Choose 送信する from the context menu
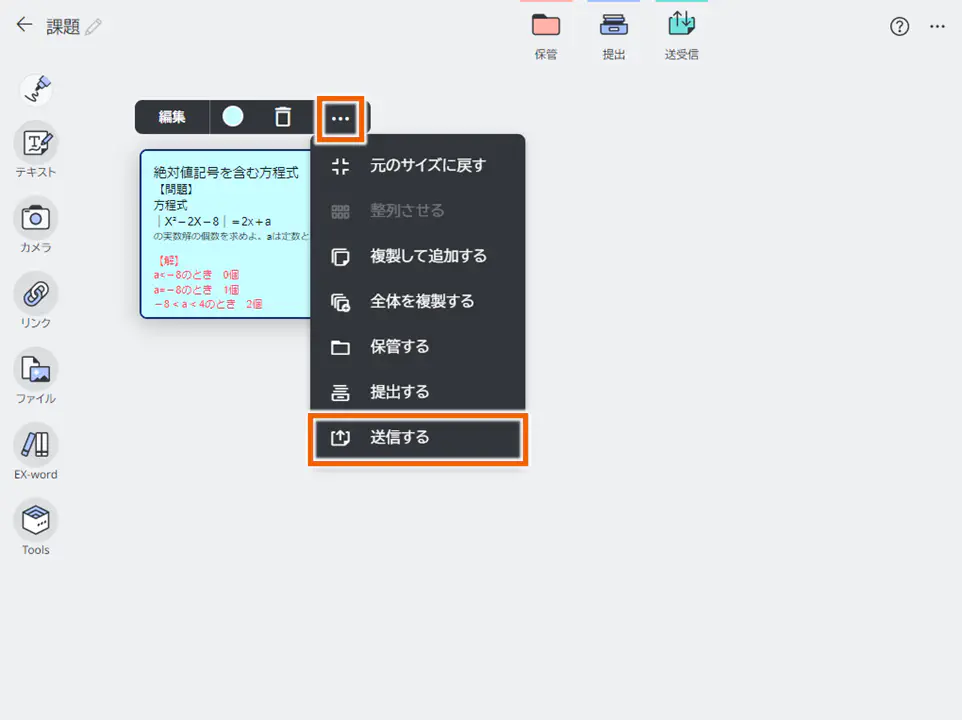The image size is (962, 720). [x=418, y=439]
